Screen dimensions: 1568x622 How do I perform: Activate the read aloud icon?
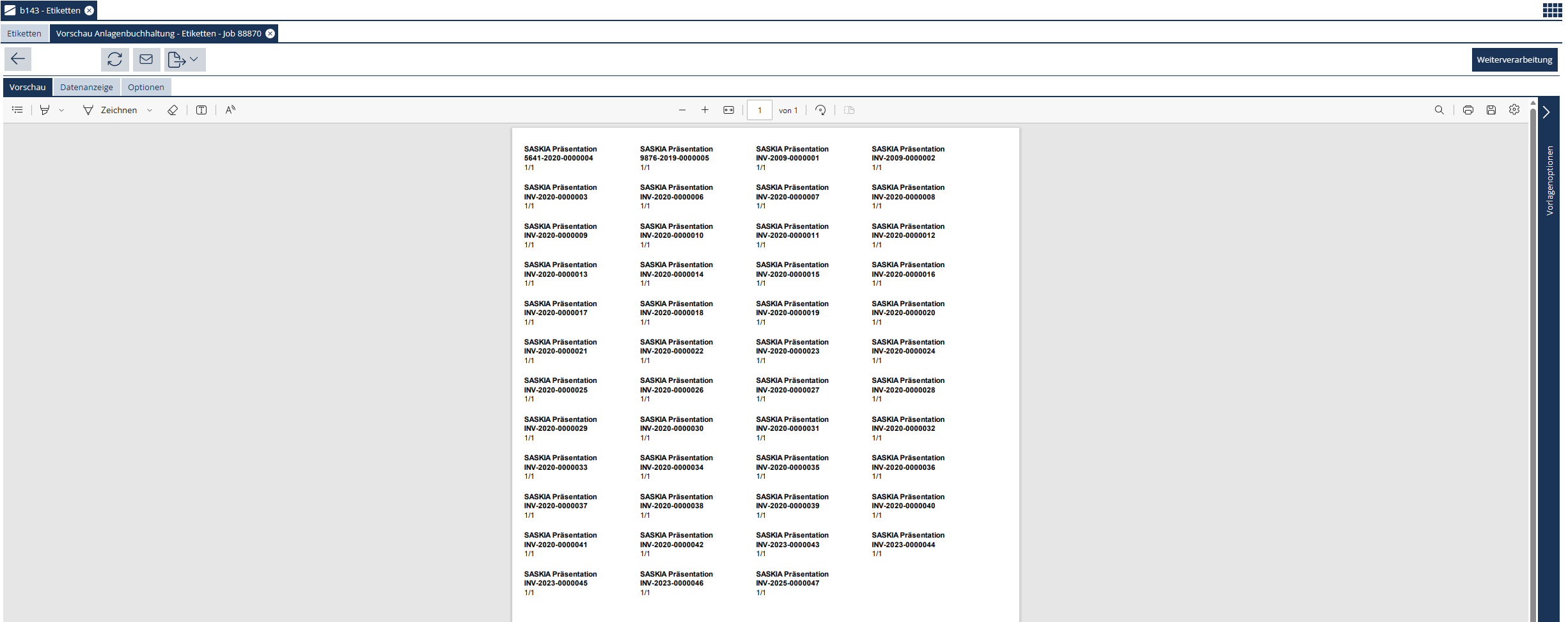230,110
